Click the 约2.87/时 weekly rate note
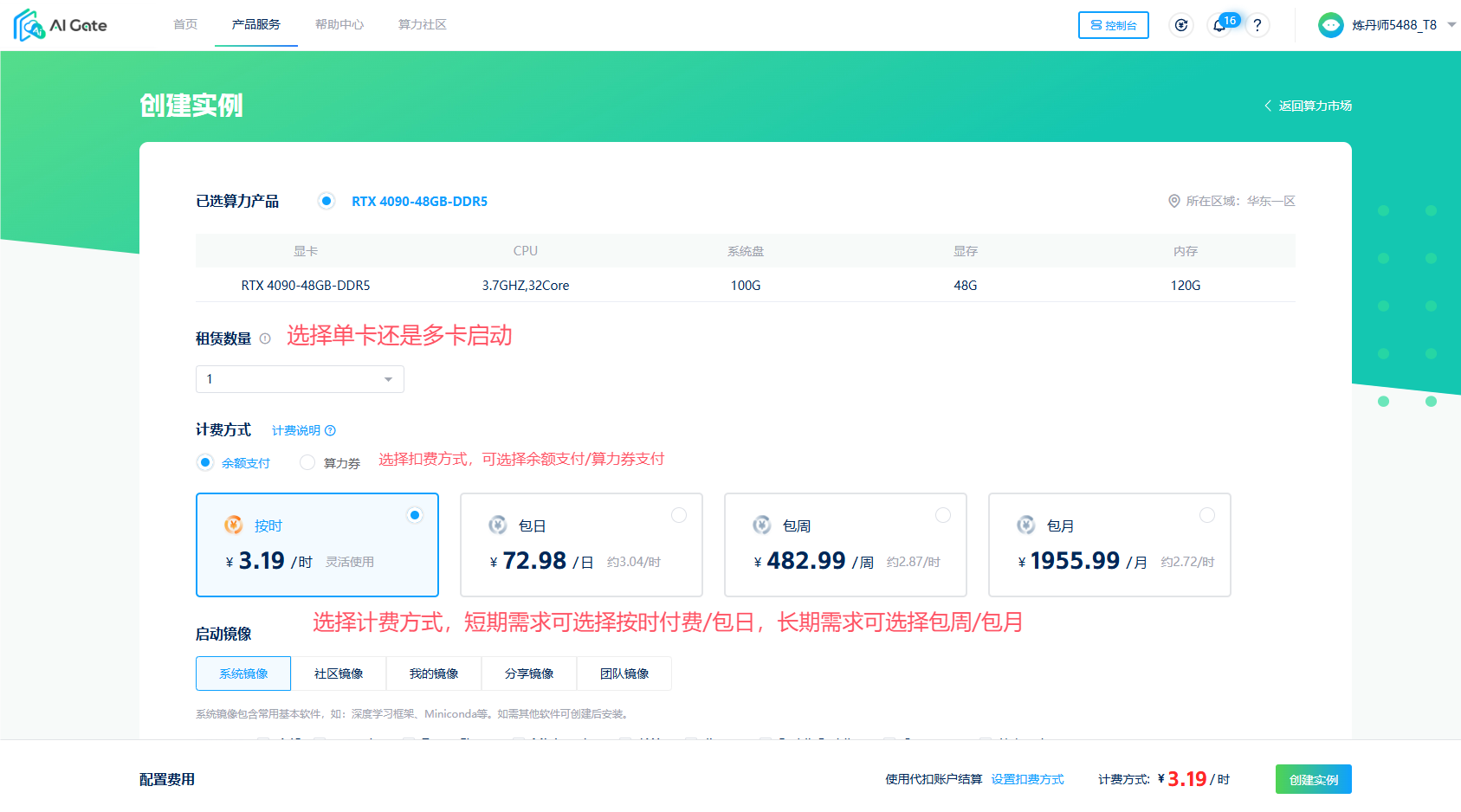The height and width of the screenshot is (812, 1461). pyautogui.click(x=914, y=562)
